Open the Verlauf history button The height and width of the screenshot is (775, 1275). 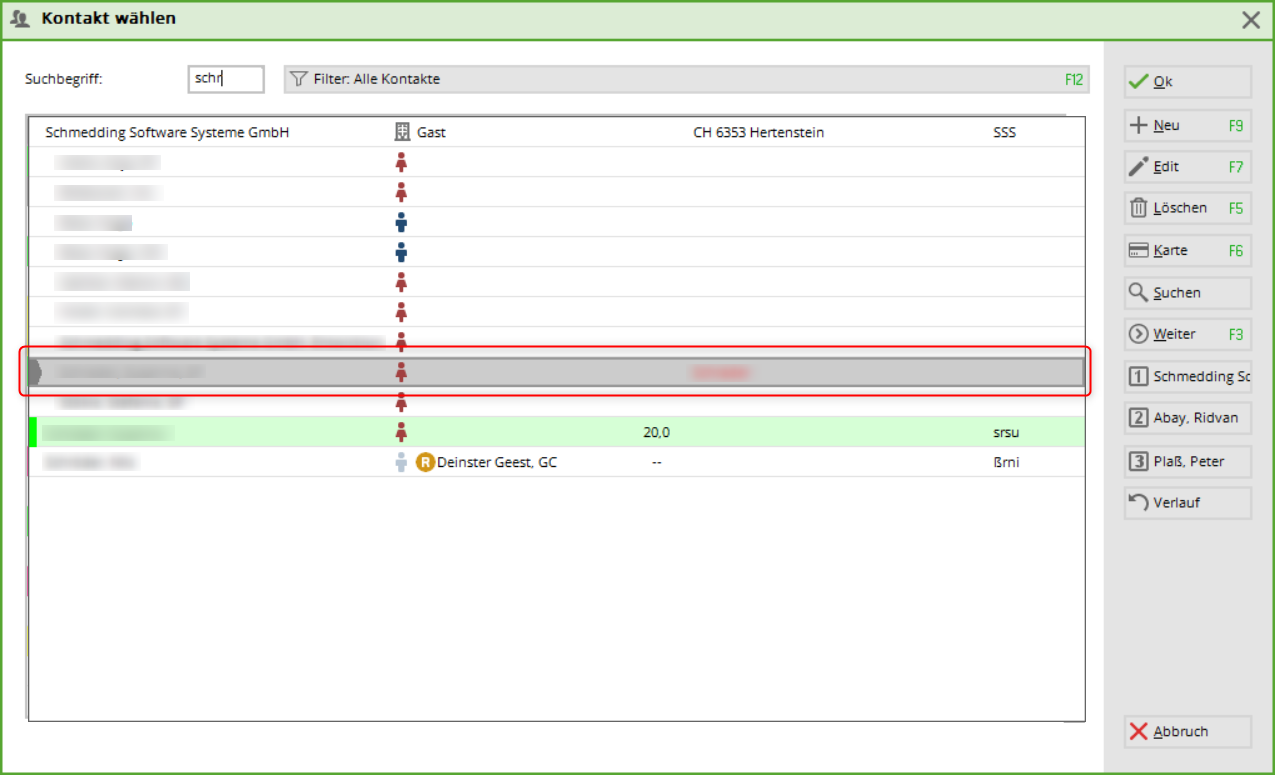1187,503
